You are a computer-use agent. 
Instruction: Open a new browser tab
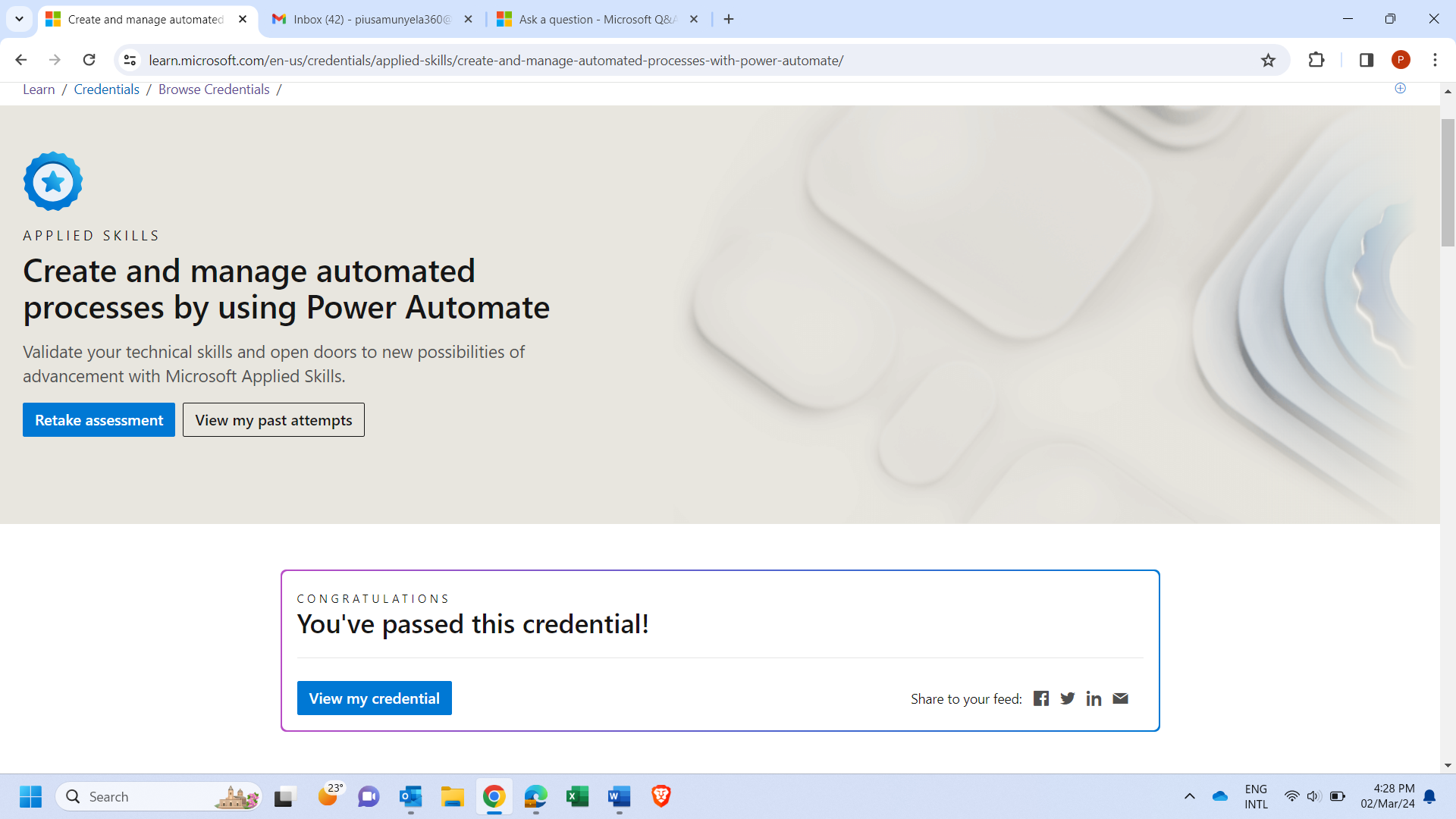(729, 19)
